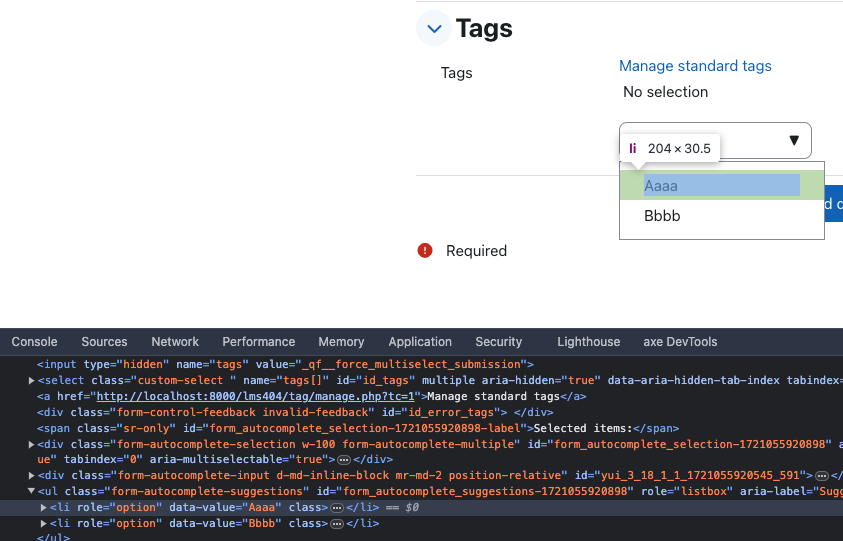The image size is (843, 541).
Task: Click the red Required exclamation icon
Action: [425, 251]
